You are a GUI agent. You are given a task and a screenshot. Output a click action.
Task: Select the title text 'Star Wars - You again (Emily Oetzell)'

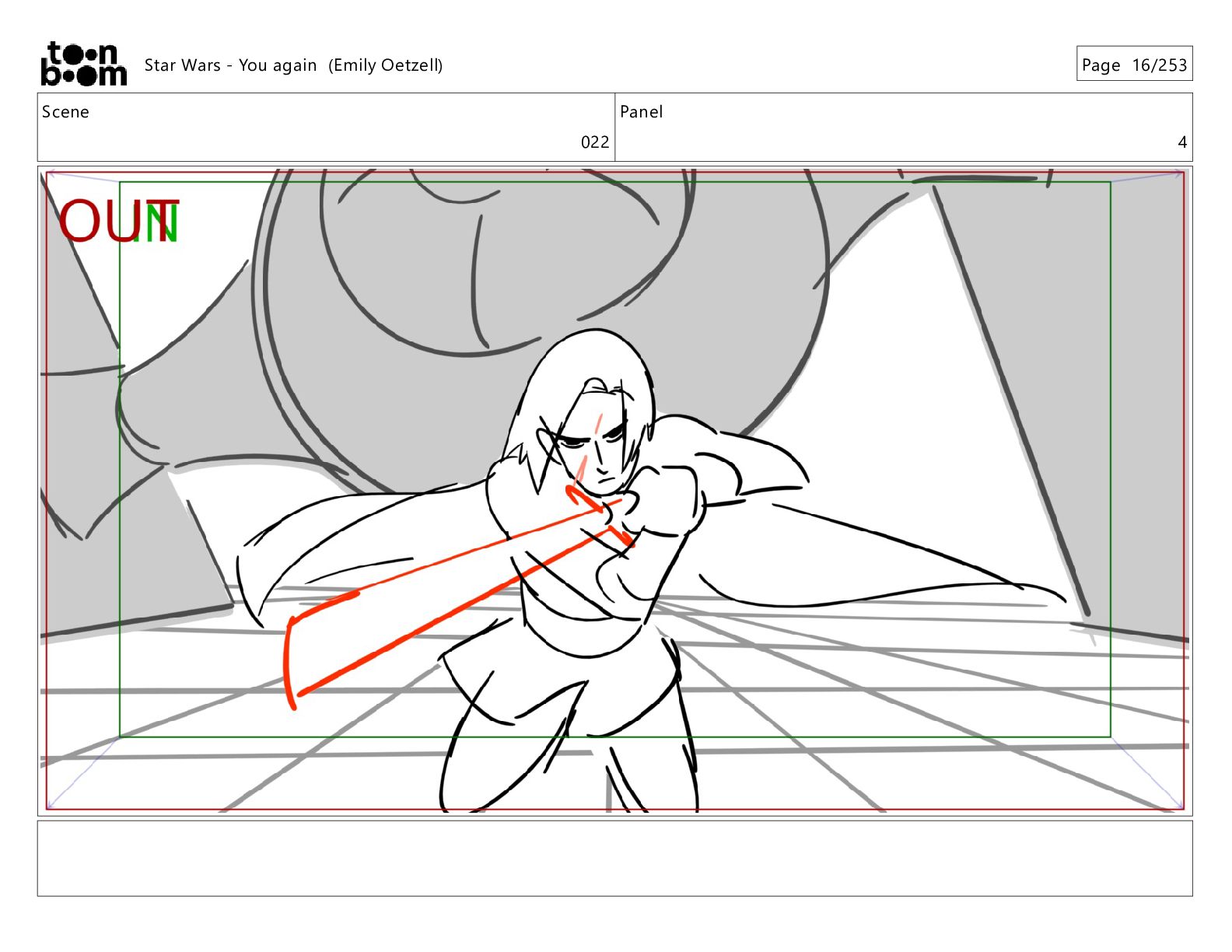[293, 65]
